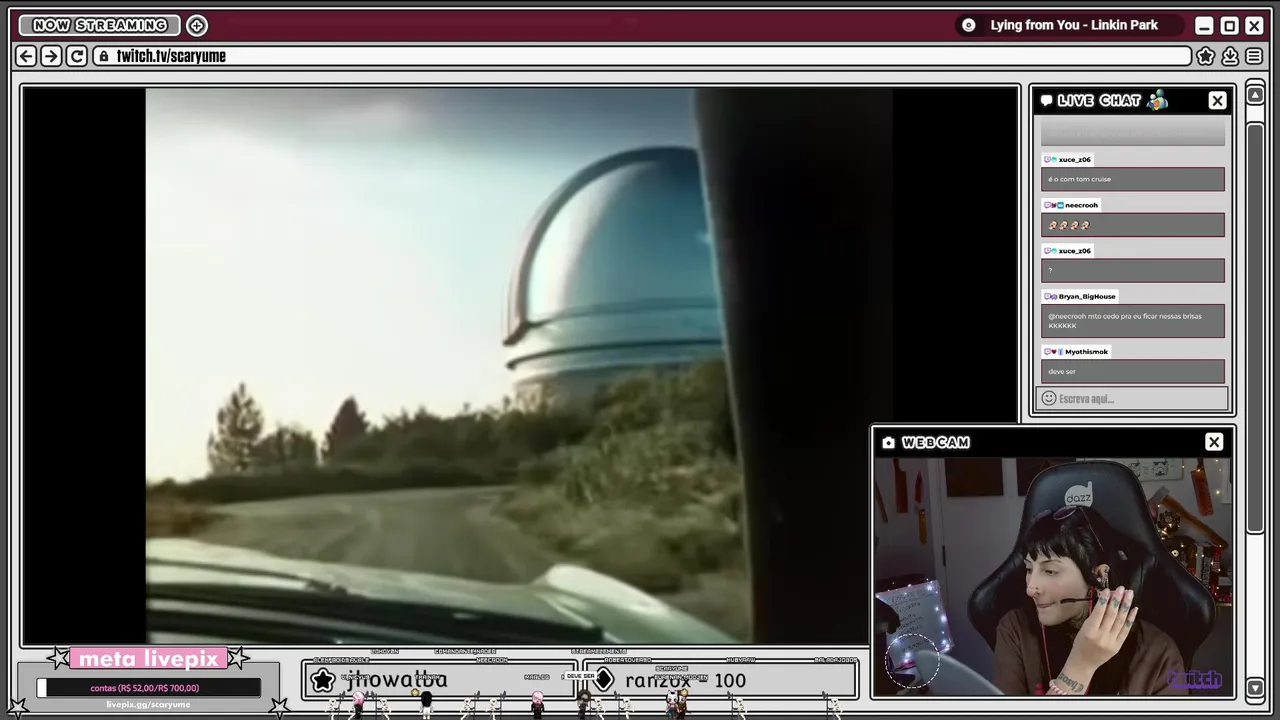Click the page scrollbar down arrow
Viewport: 1280px width, 720px height.
(x=1255, y=687)
